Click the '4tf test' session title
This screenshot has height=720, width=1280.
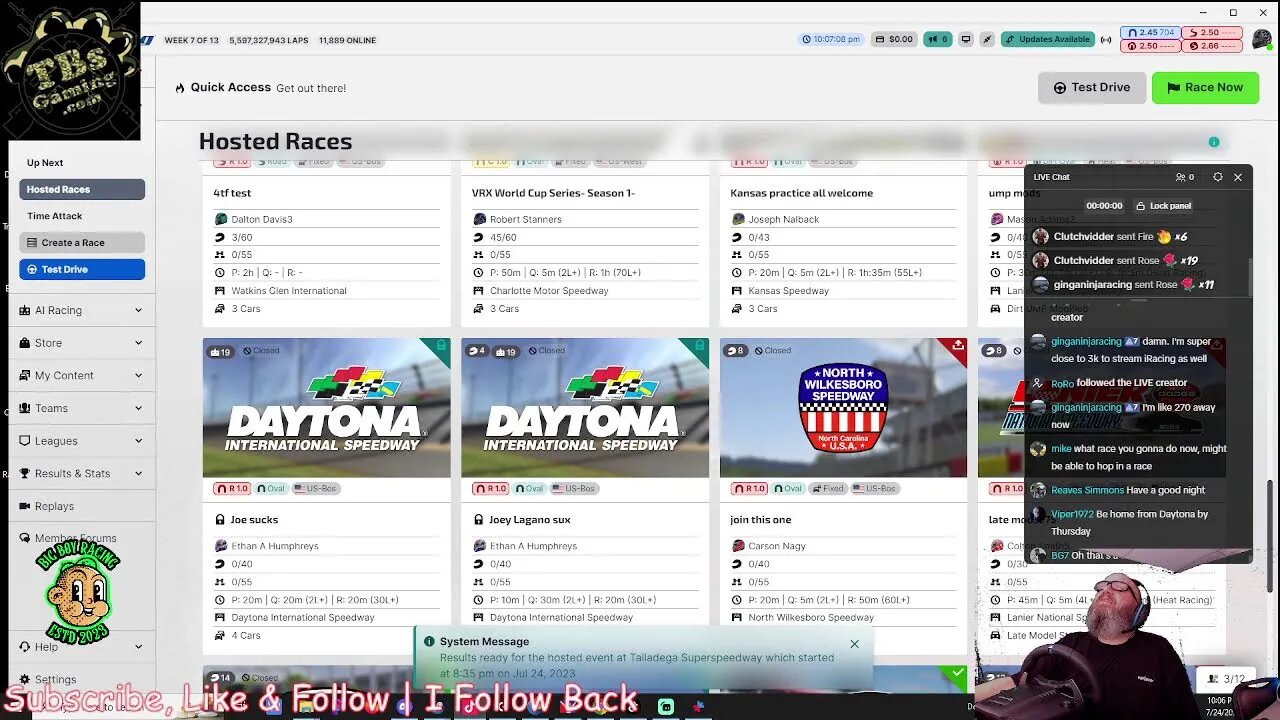[232, 193]
